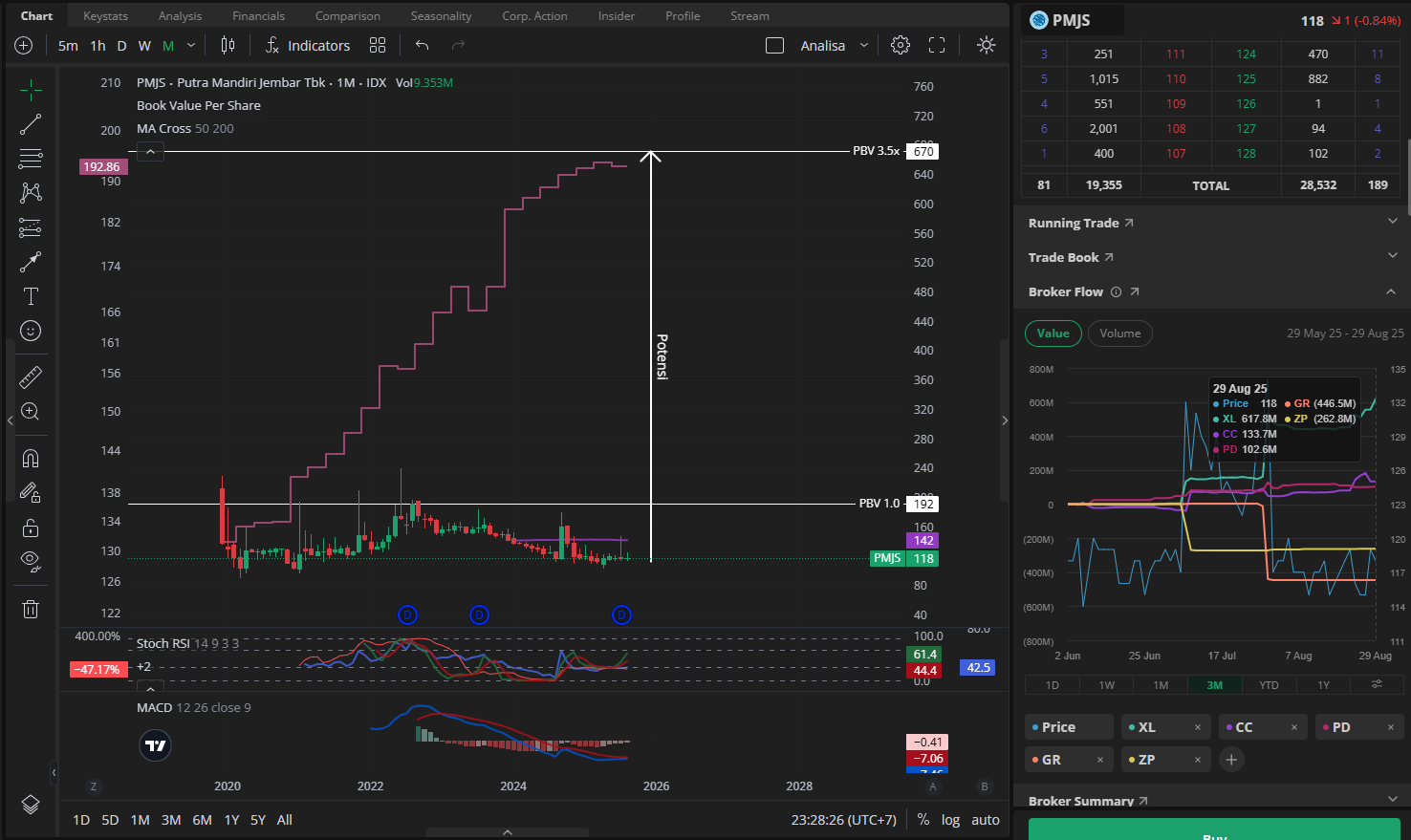Select the crosshair cursor tool
Viewport: 1411px width, 840px height.
click(31, 90)
